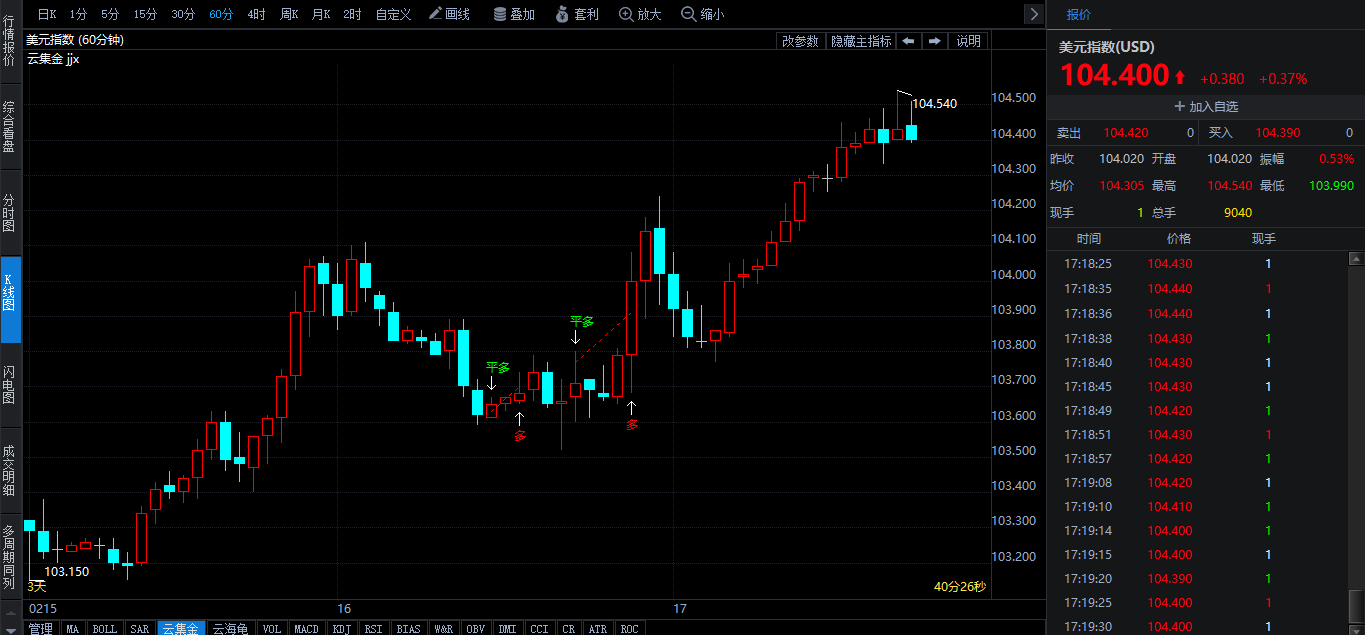Open the 叠加 overlay tool
Viewport: 1365px width, 635px height.
click(514, 14)
